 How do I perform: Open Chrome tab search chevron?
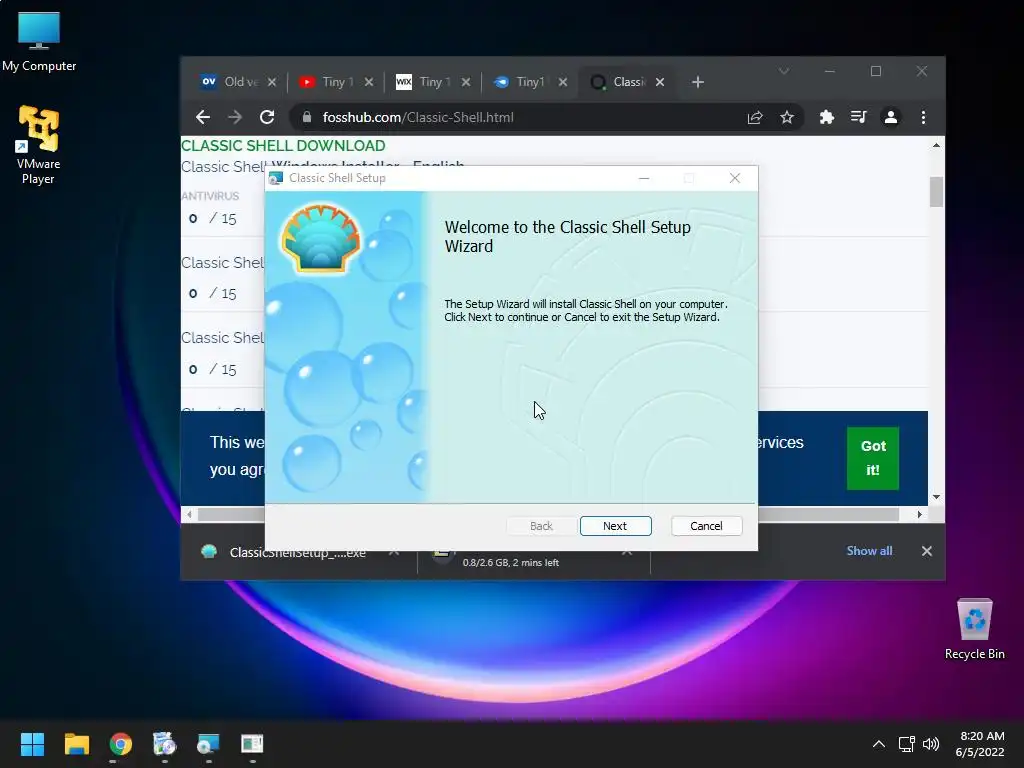point(784,71)
